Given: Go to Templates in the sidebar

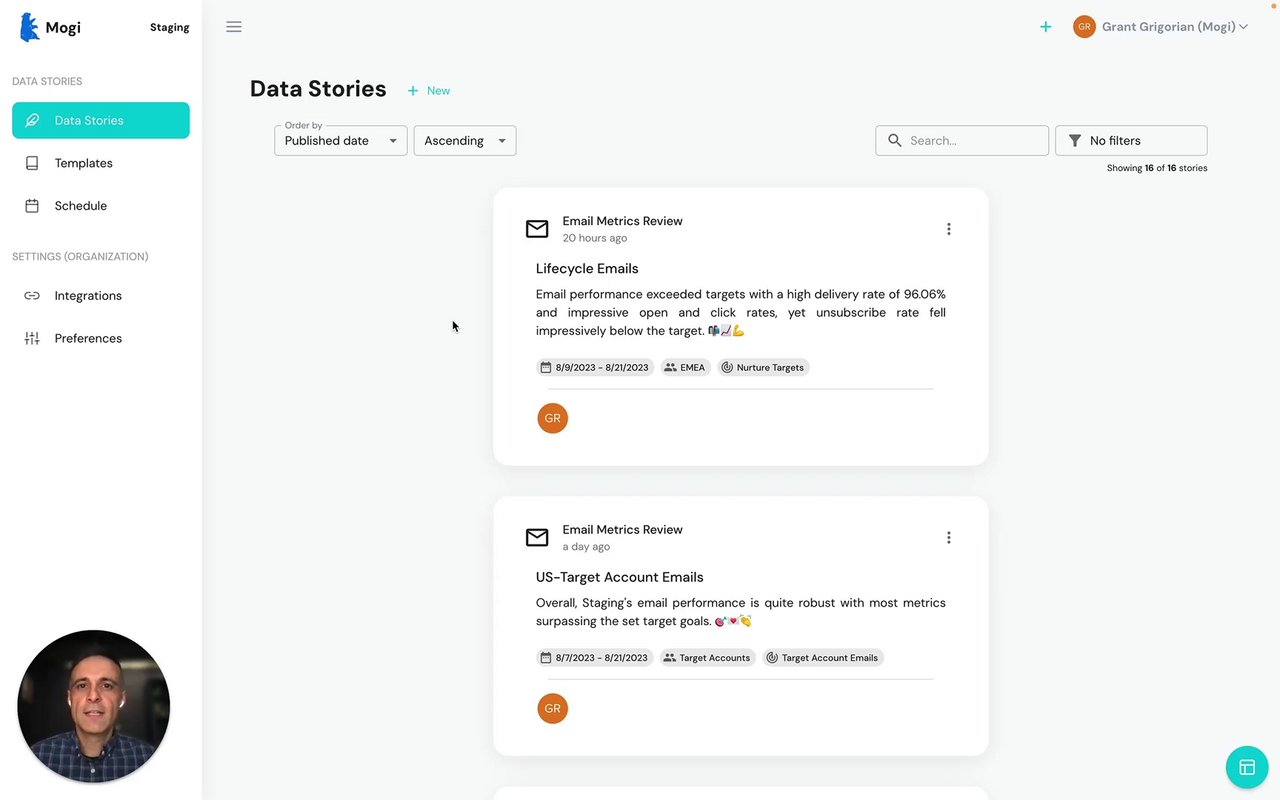Looking at the screenshot, I should pyautogui.click(x=83, y=163).
